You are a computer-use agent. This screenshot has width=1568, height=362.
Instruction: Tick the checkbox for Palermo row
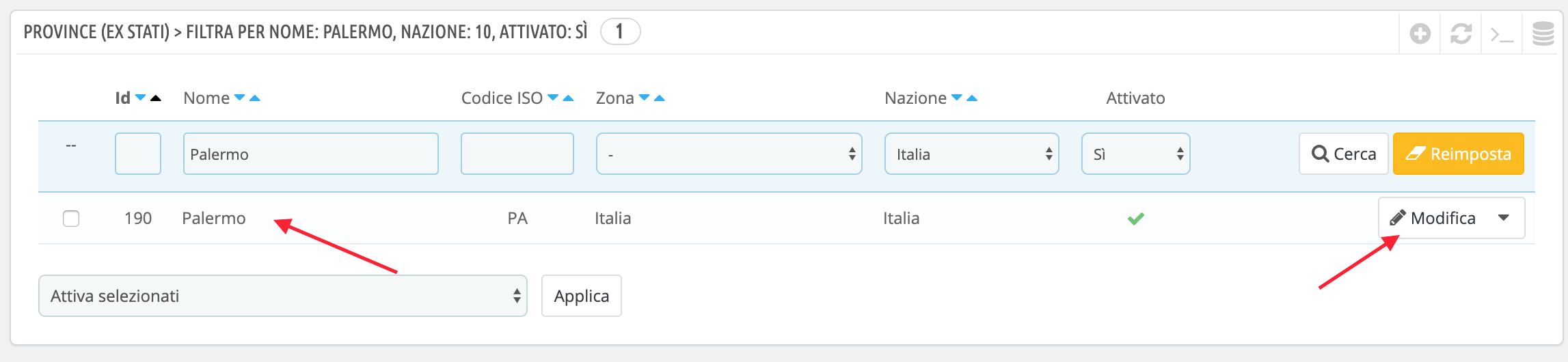point(71,219)
